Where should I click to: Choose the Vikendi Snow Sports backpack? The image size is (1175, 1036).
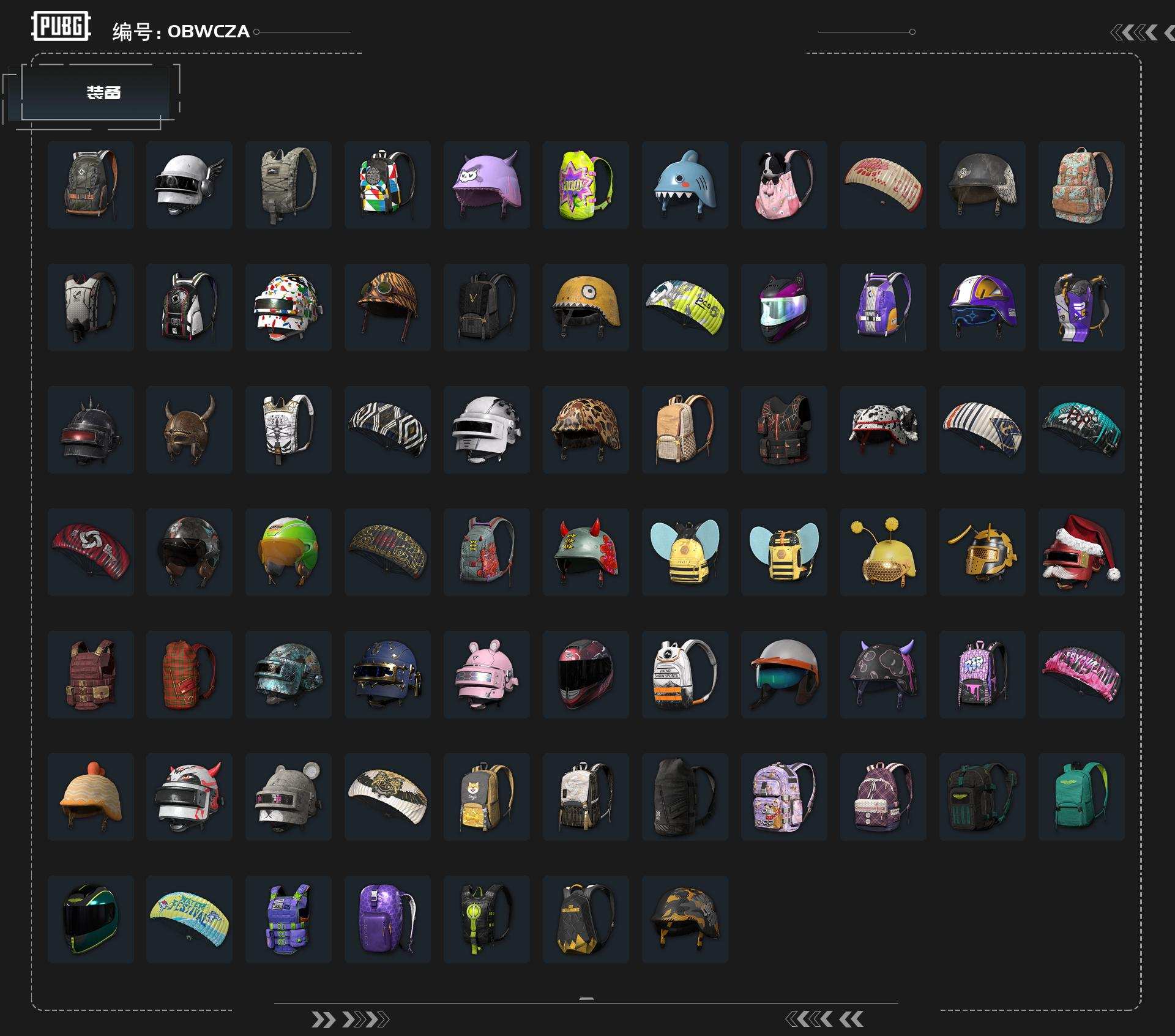(685, 674)
